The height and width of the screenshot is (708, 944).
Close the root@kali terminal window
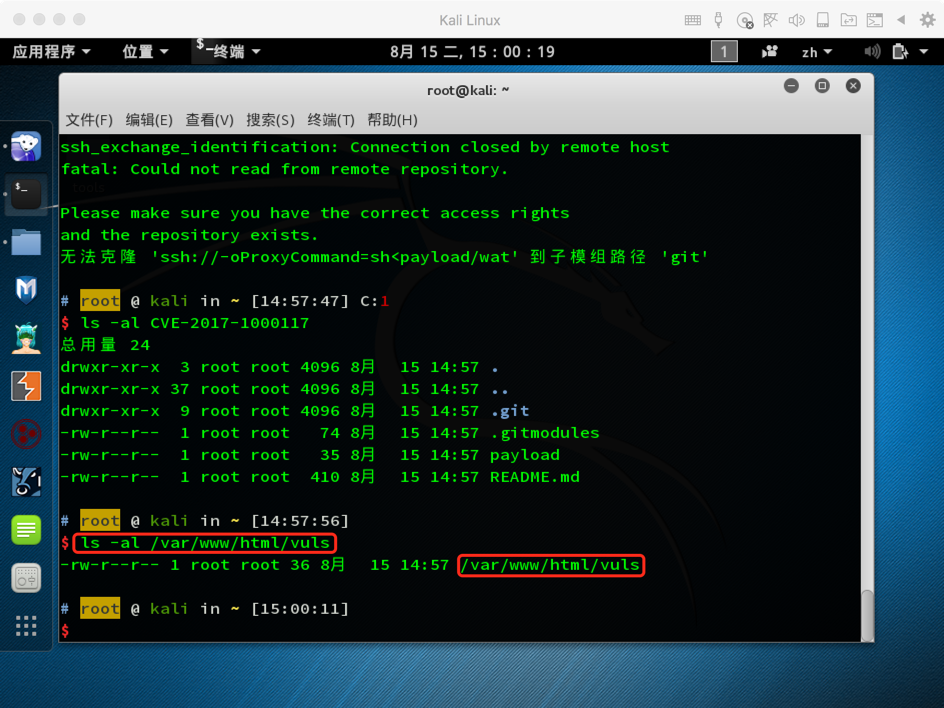point(853,86)
